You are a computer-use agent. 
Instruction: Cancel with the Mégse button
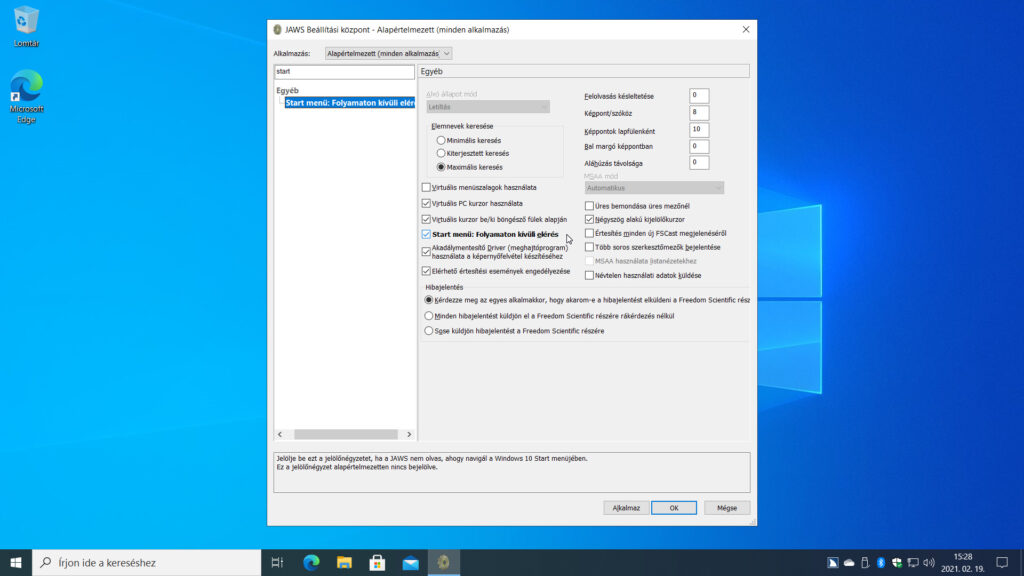click(727, 508)
